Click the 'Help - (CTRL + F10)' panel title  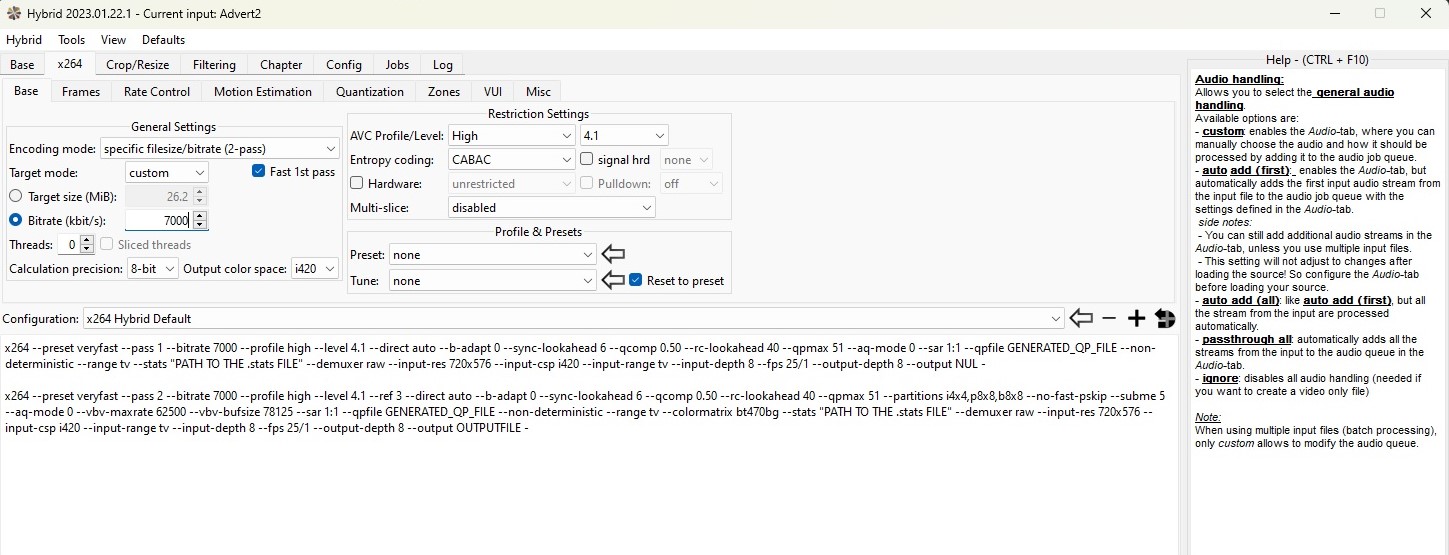1316,60
